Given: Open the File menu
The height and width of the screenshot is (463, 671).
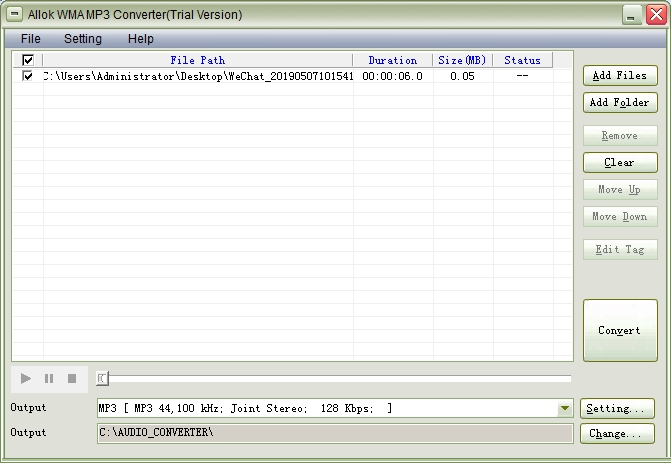Looking at the screenshot, I should [31, 39].
